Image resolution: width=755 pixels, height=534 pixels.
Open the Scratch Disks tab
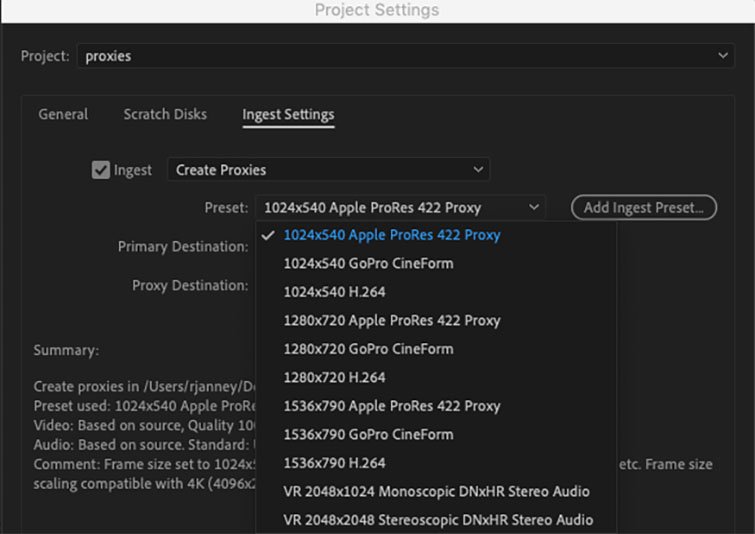[165, 115]
